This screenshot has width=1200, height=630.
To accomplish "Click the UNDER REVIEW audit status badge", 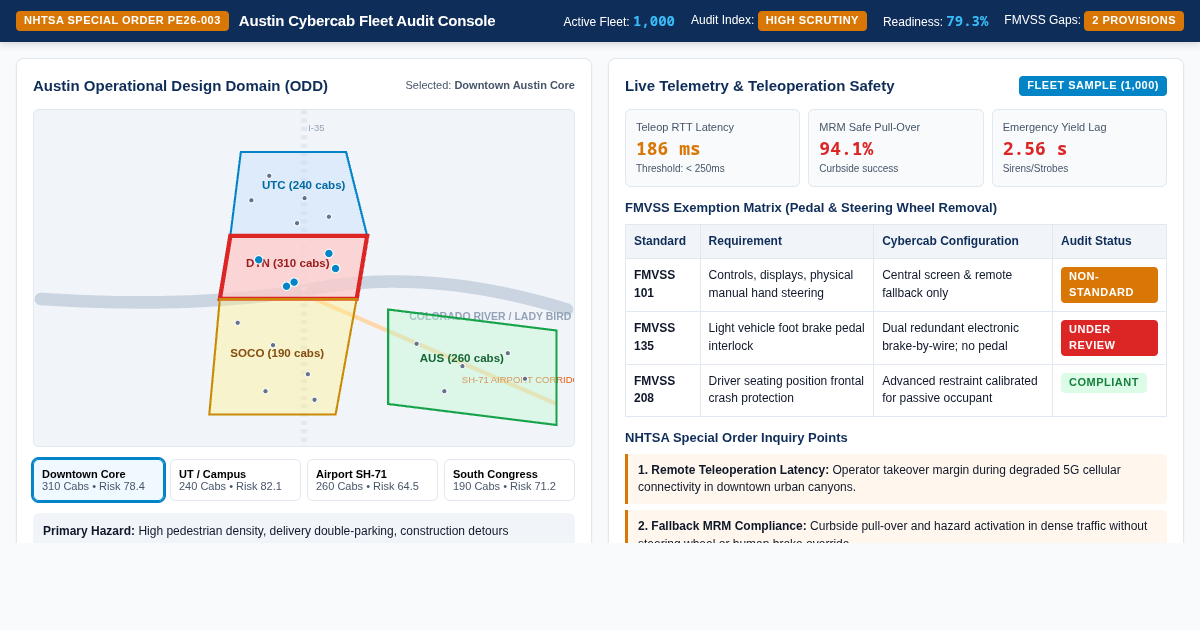I will pyautogui.click(x=1109, y=338).
